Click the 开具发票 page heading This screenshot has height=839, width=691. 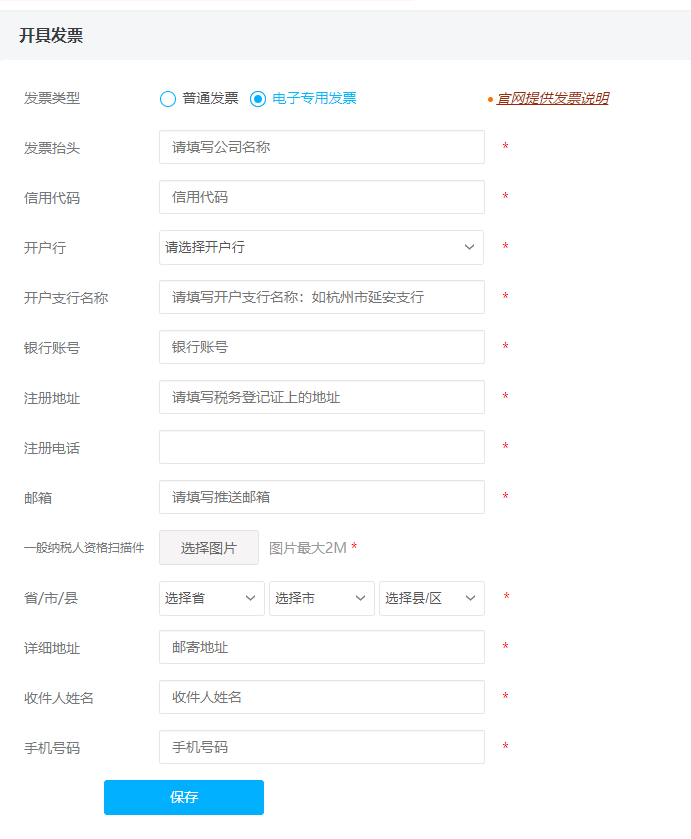[x=51, y=35]
